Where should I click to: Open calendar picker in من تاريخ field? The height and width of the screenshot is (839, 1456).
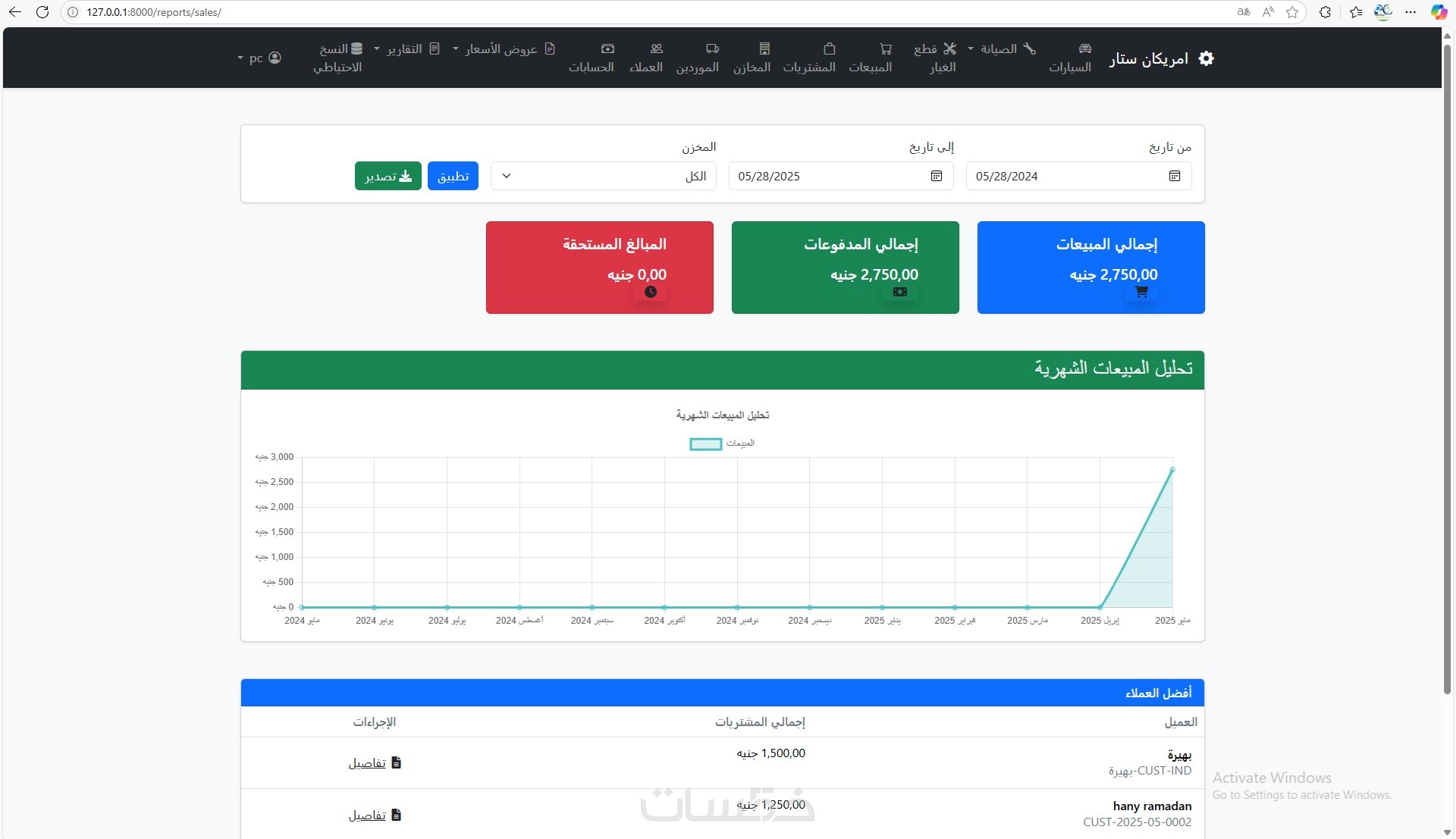click(1174, 176)
